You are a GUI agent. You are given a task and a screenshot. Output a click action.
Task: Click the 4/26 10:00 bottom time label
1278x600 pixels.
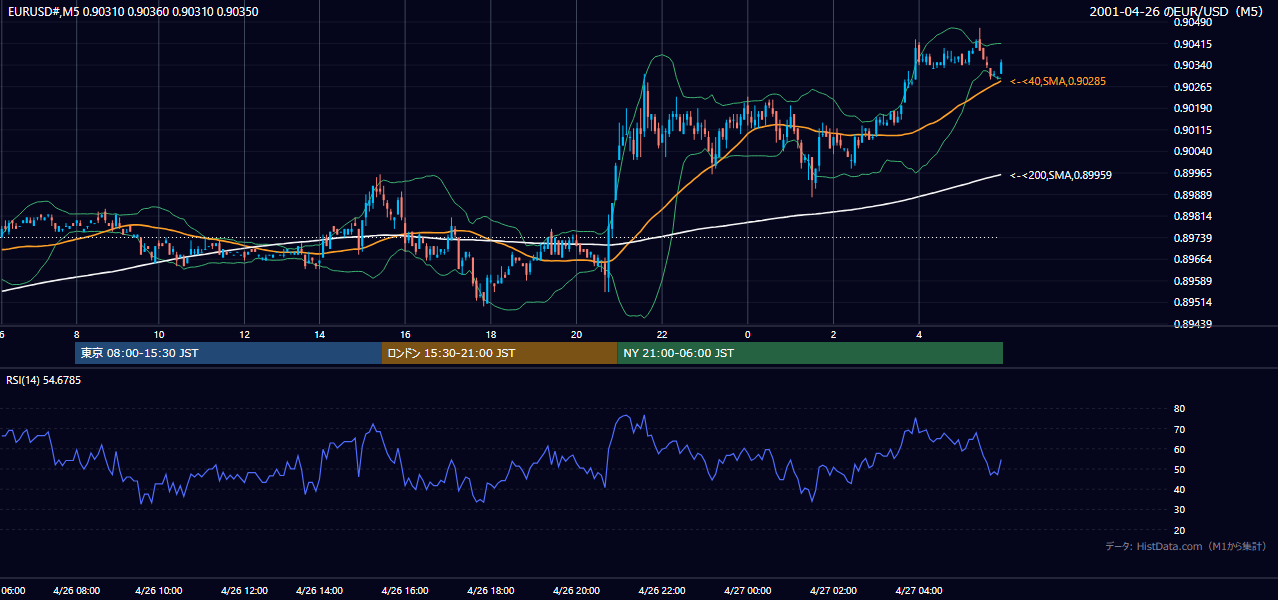pyautogui.click(x=158, y=591)
